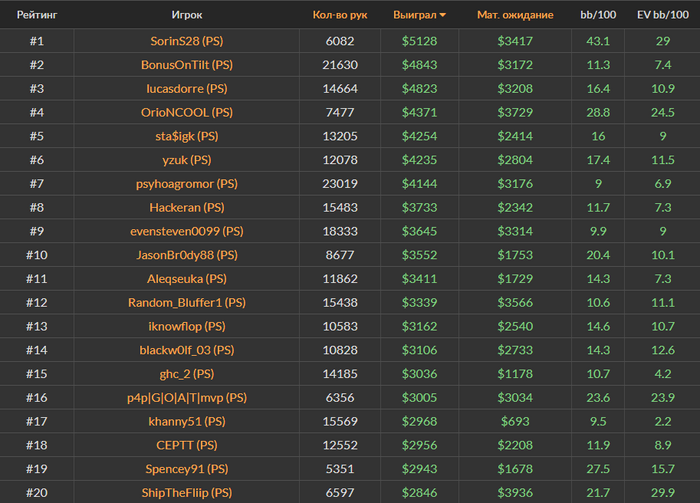Click the EV bb/100 column header
The height and width of the screenshot is (503, 700).
(662, 16)
